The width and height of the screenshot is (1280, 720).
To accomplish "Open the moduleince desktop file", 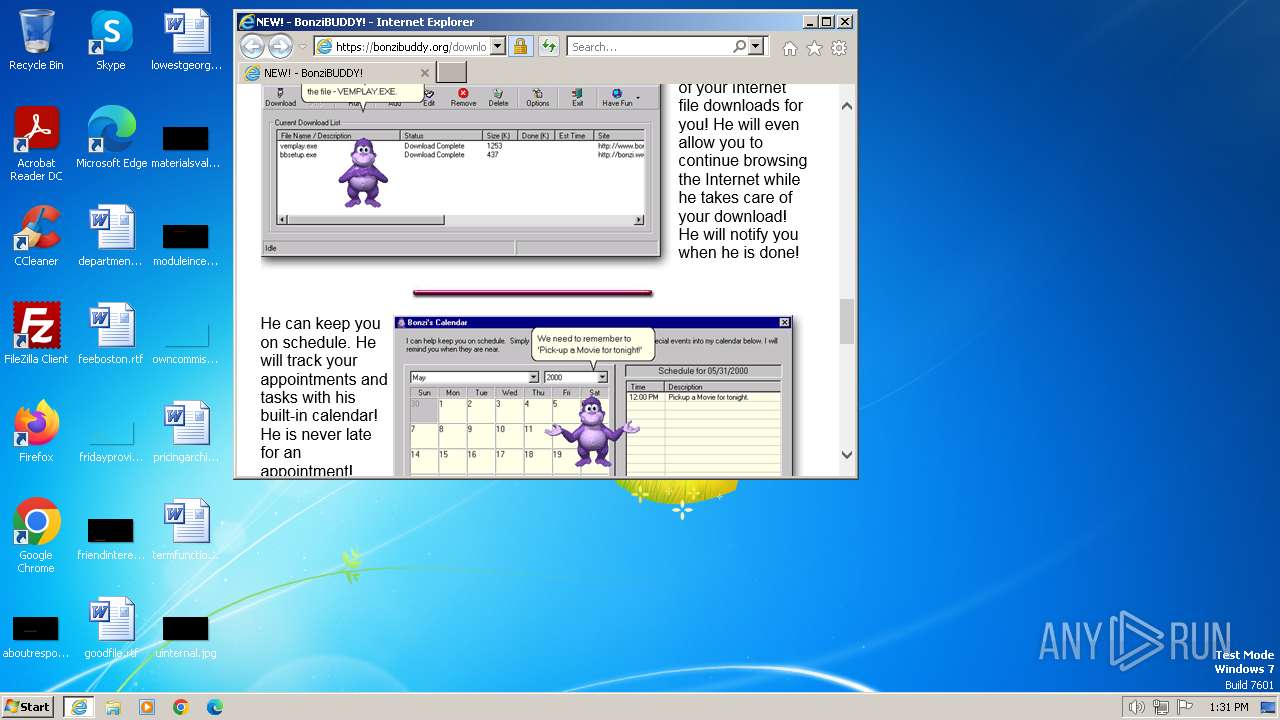I will pos(186,243).
